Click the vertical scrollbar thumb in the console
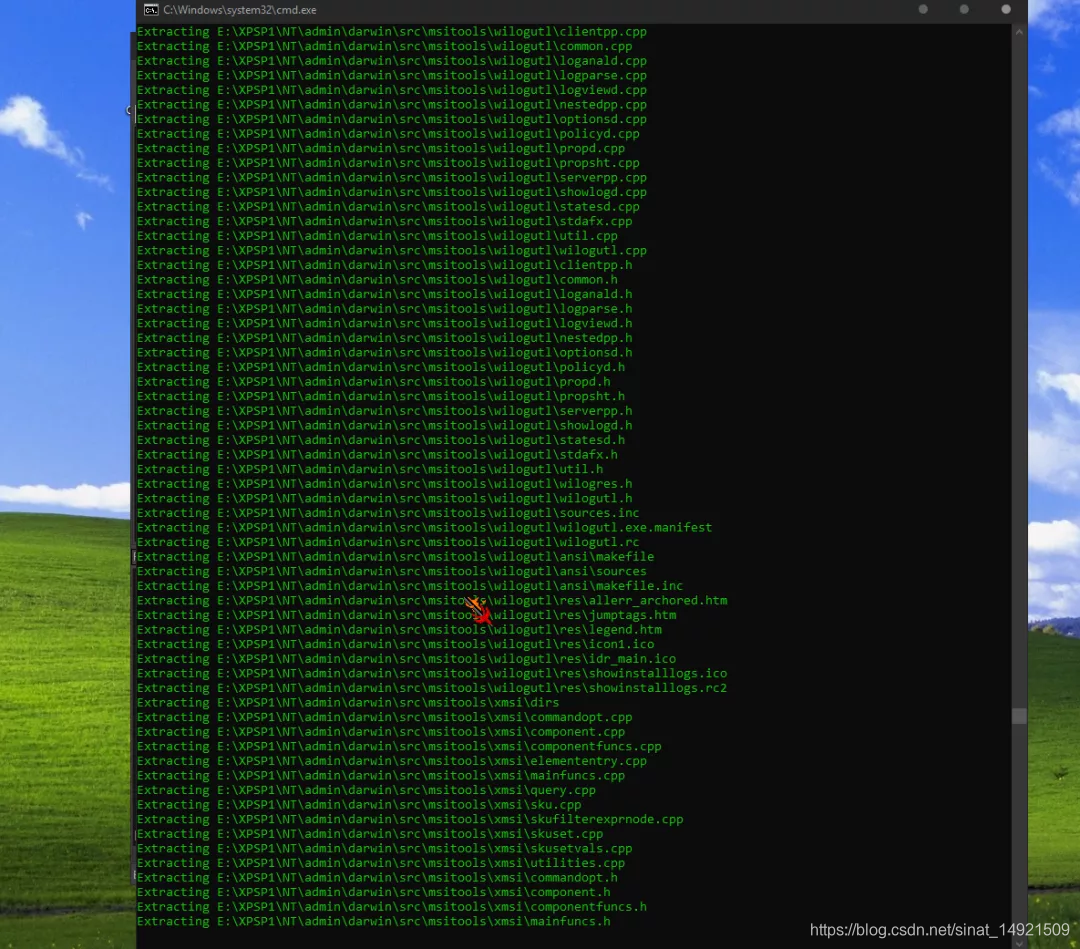The width and height of the screenshot is (1080, 949). click(1019, 716)
